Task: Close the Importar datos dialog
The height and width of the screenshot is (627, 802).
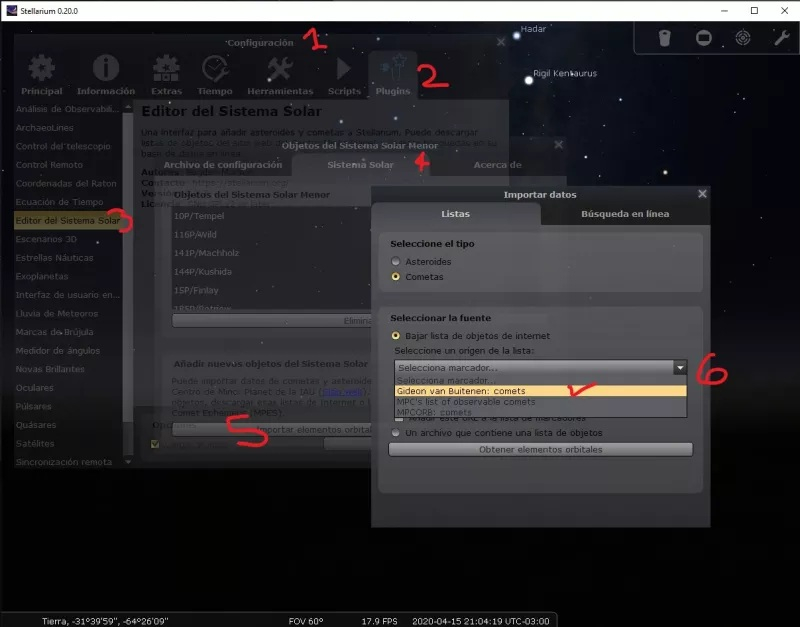Action: click(x=702, y=194)
